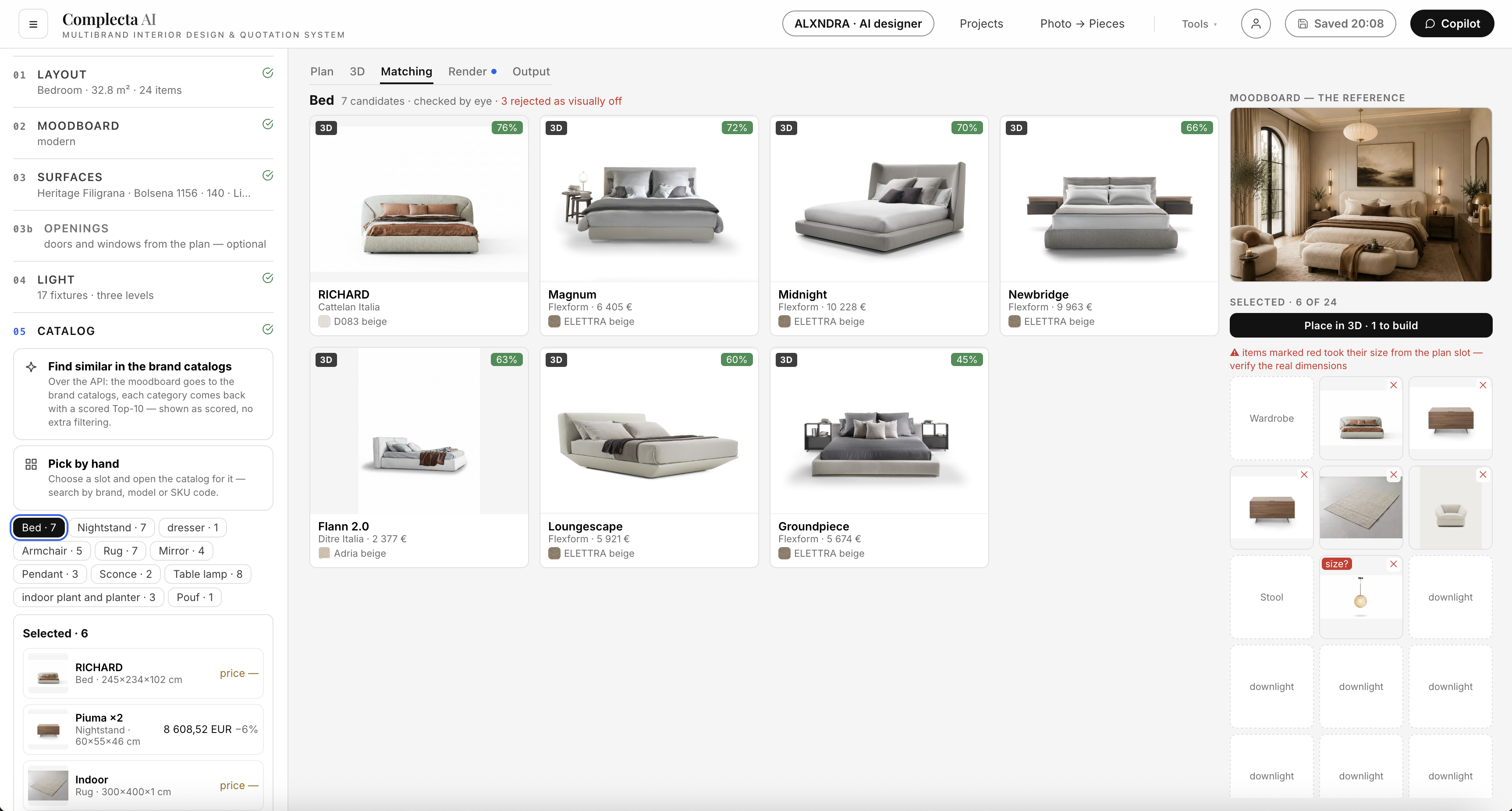This screenshot has height=811, width=1512.
Task: Select the Nightstand · 7 category chip
Action: [111, 527]
